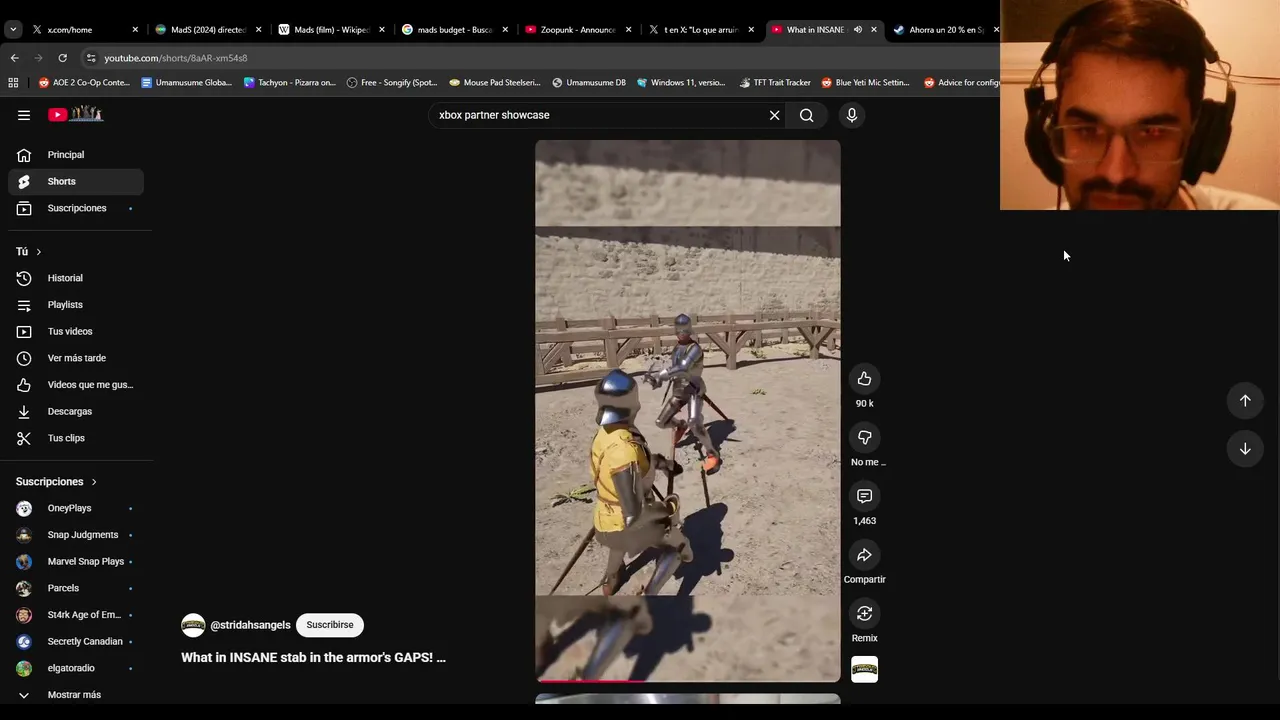
Task: Open Windows 11 version bookmark
Action: pos(681,83)
